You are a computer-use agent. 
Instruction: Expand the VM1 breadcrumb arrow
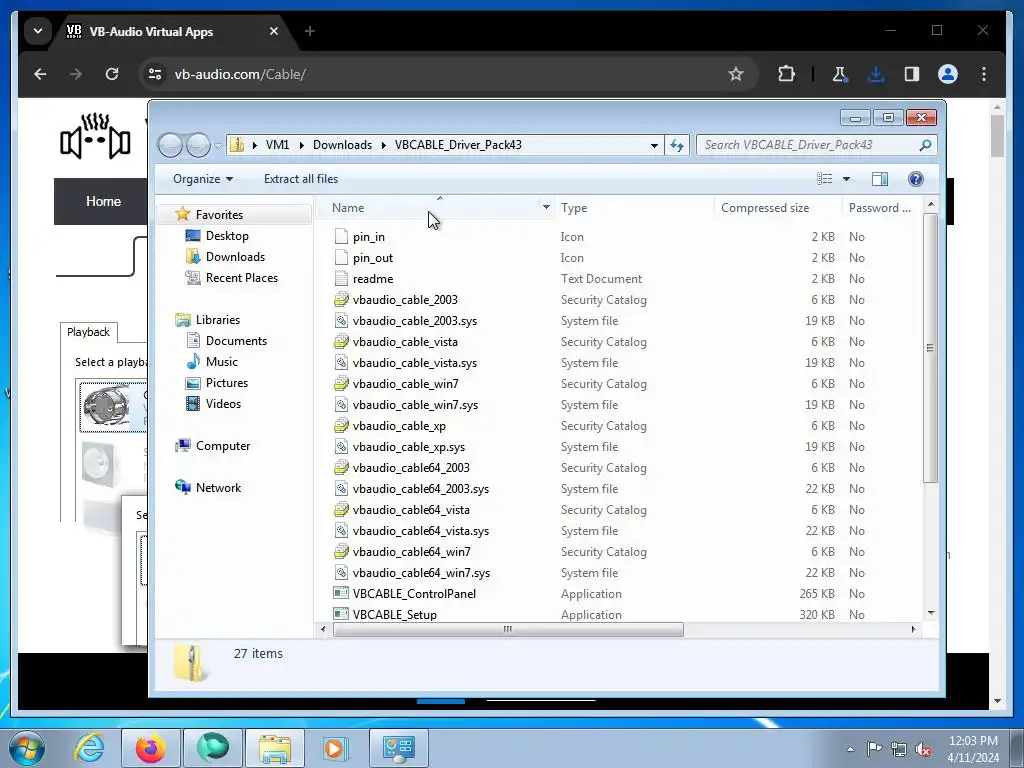click(302, 145)
